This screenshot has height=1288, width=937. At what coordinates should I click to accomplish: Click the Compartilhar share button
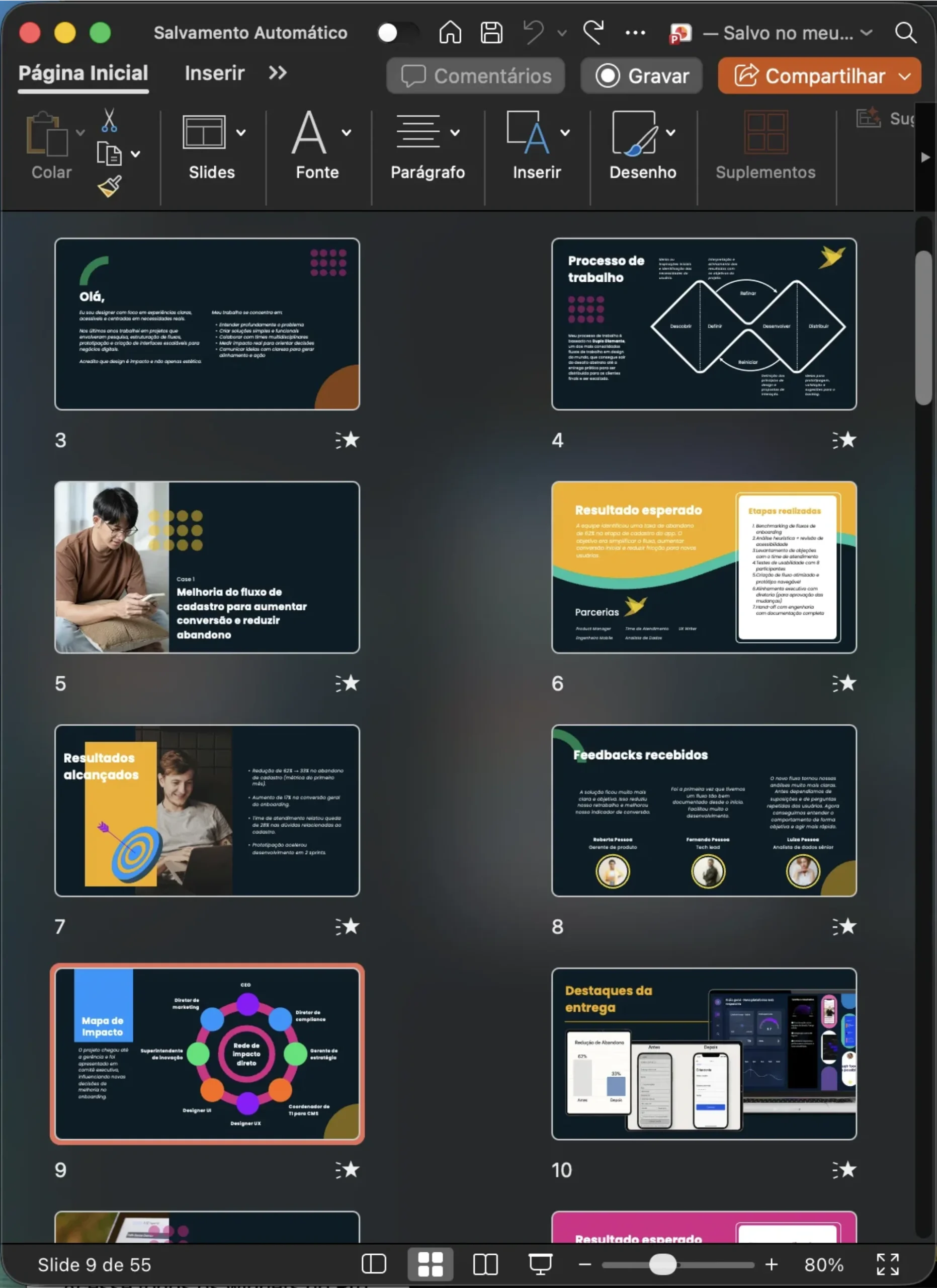(809, 75)
